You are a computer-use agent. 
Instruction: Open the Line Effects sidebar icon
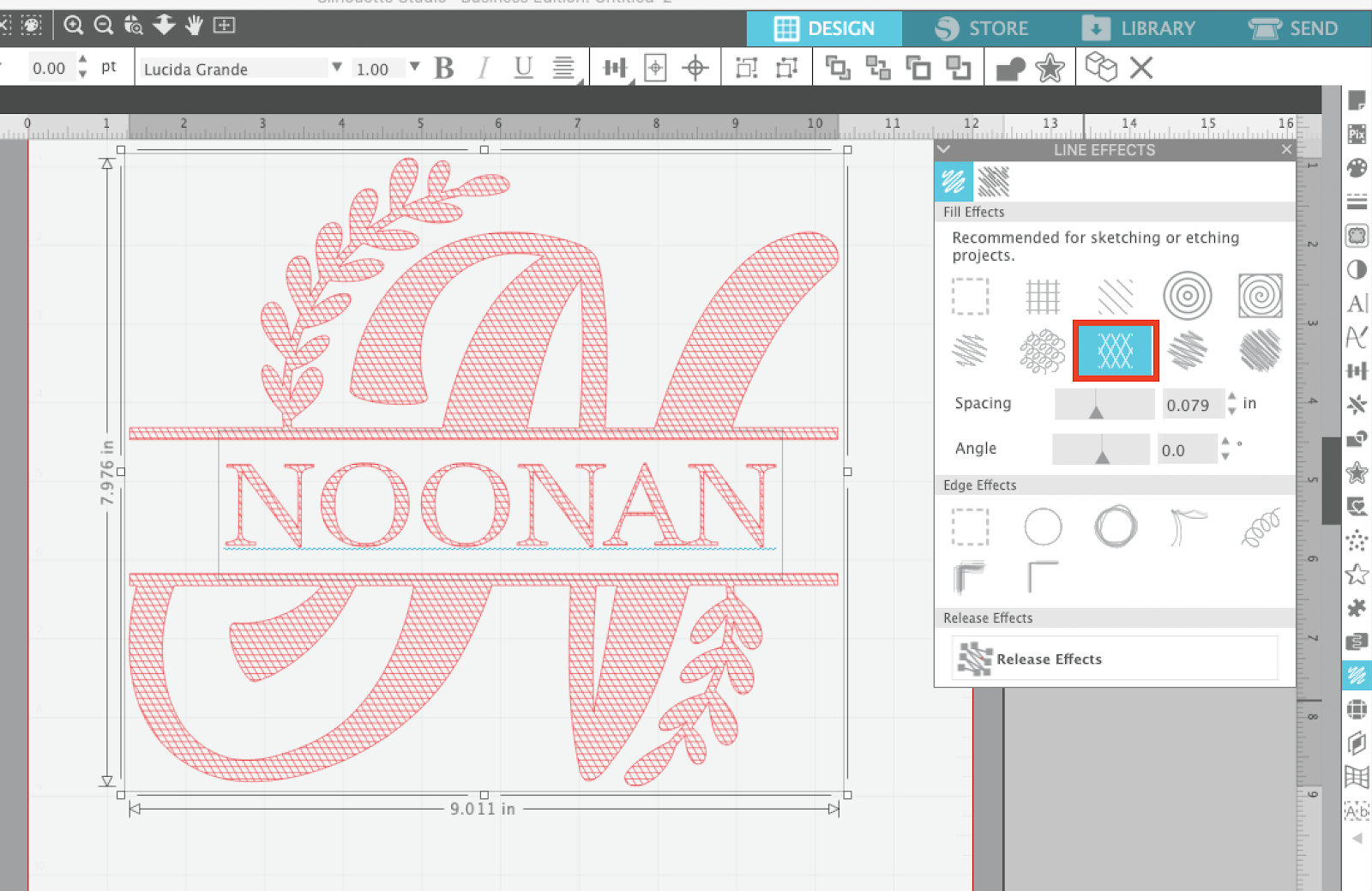[1357, 675]
